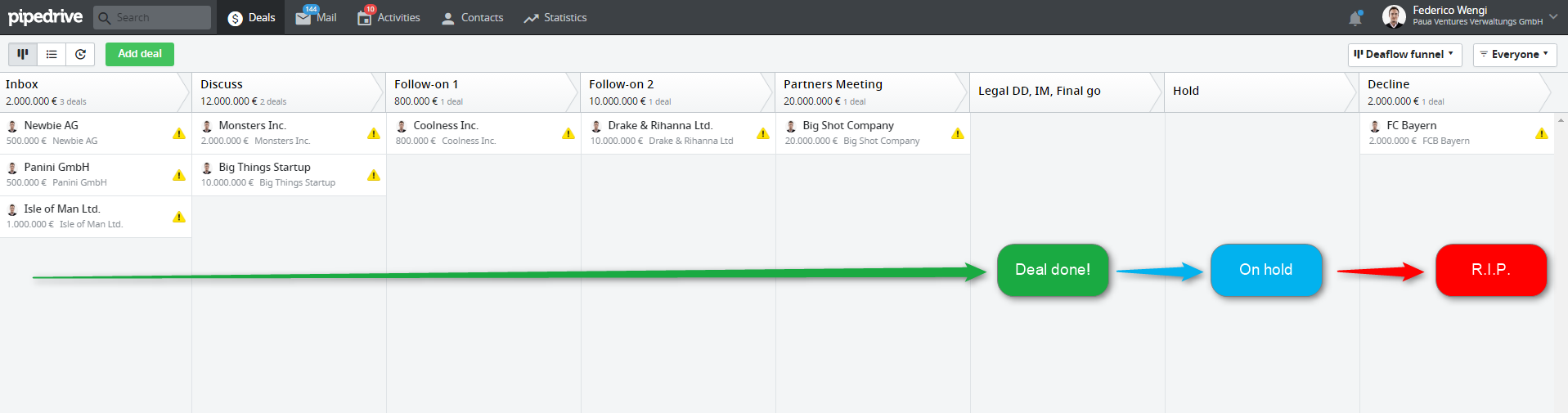Expand the Deaflow funnel dropdown
Image resolution: width=1568 pixels, height=413 pixels.
pyautogui.click(x=1404, y=55)
